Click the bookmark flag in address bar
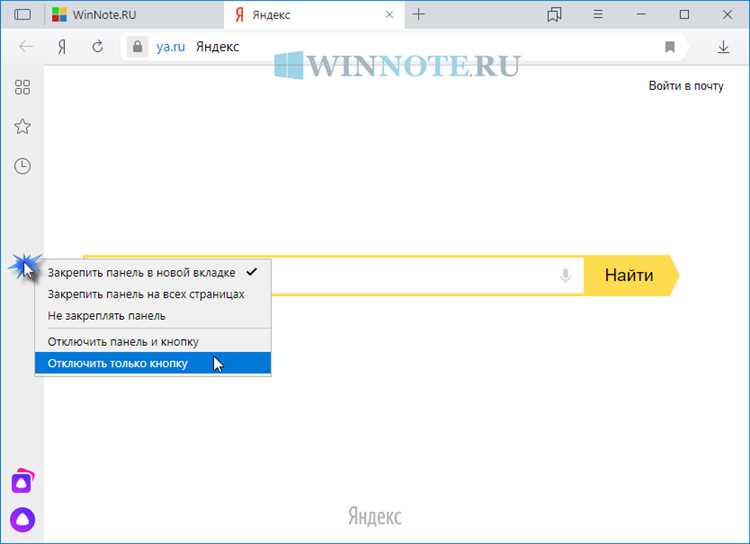The width and height of the screenshot is (750, 544). pos(670,47)
